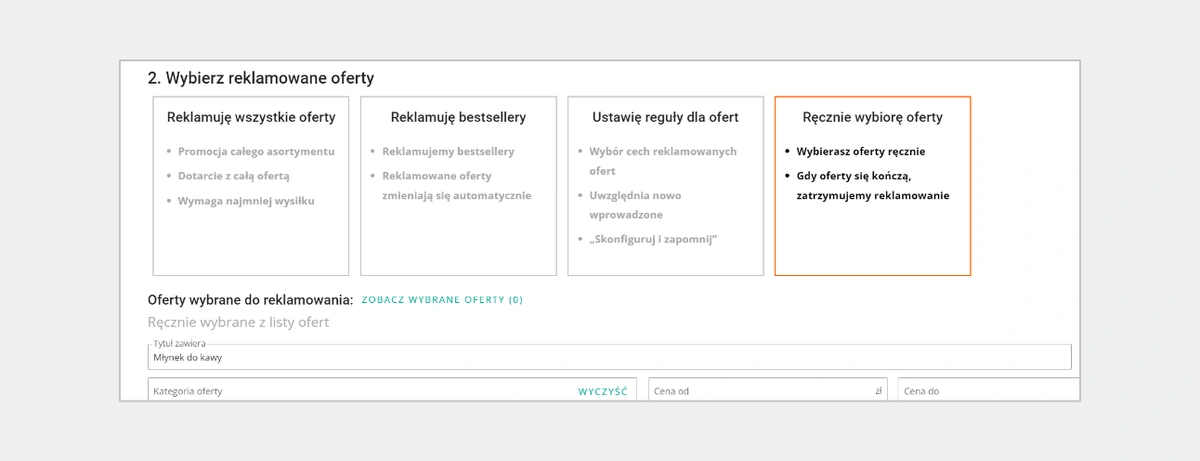This screenshot has width=1200, height=461.
Task: Click the "Tytuł zawiera" text field
Action: 608,357
